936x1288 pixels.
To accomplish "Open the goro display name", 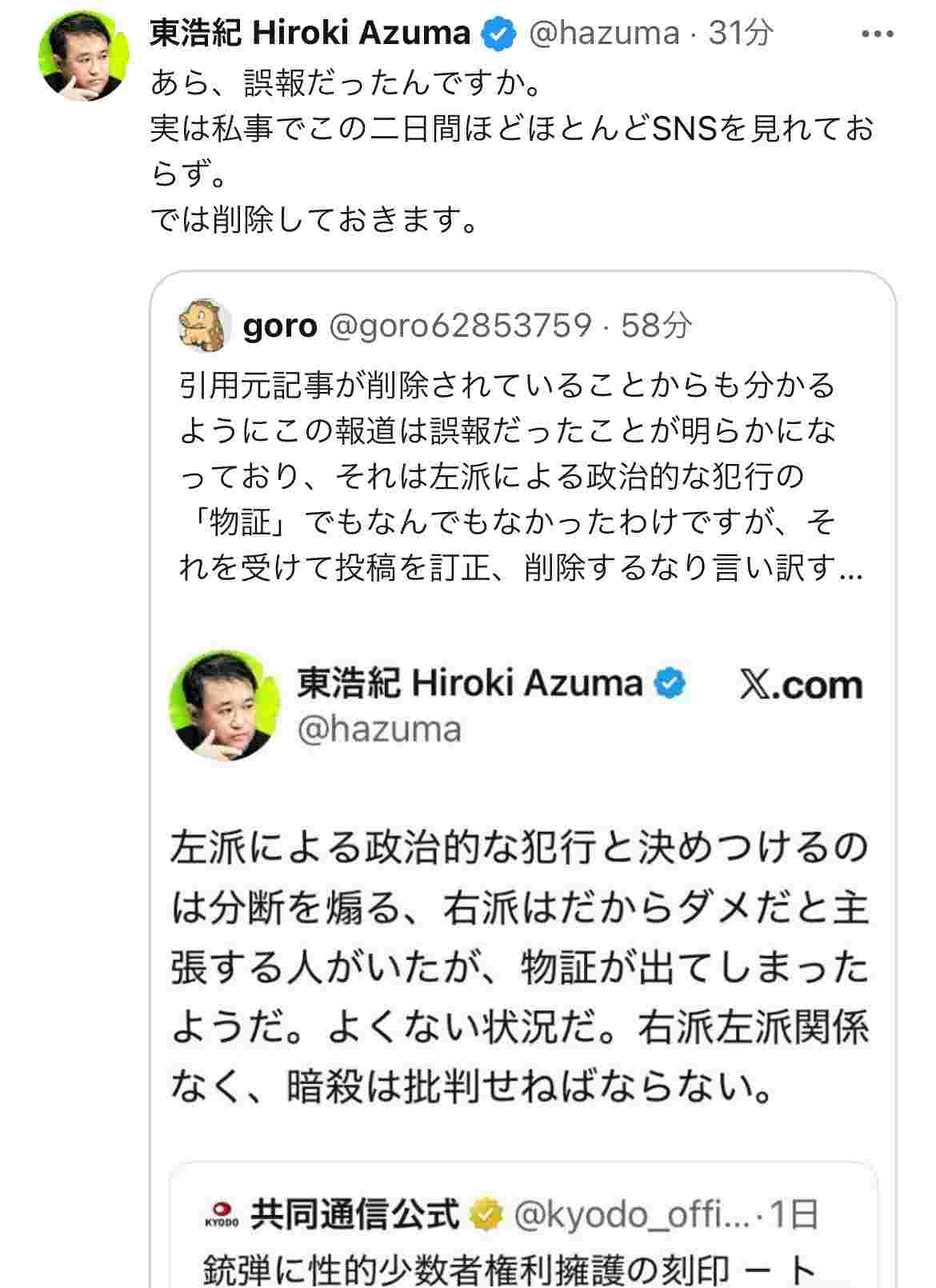I will 279,326.
